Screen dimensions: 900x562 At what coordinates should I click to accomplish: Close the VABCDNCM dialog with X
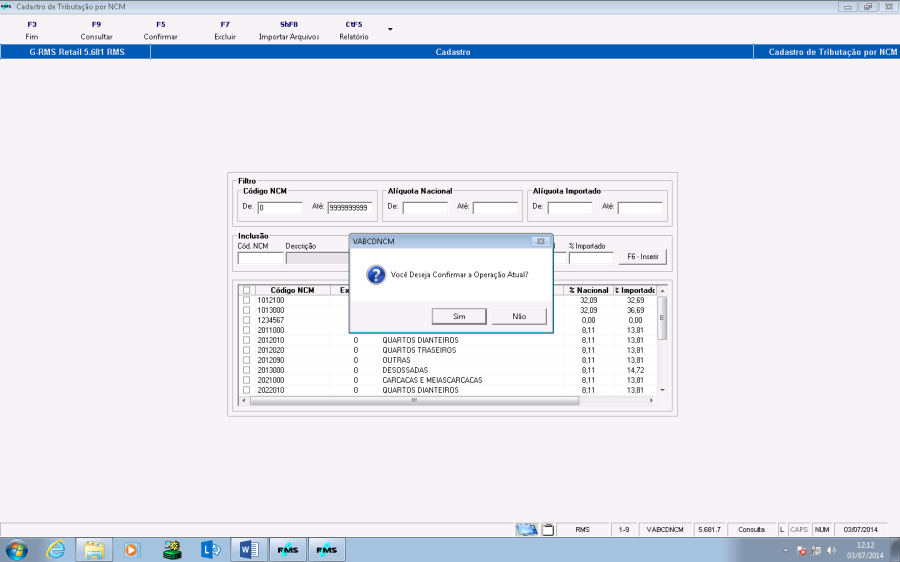tap(540, 241)
